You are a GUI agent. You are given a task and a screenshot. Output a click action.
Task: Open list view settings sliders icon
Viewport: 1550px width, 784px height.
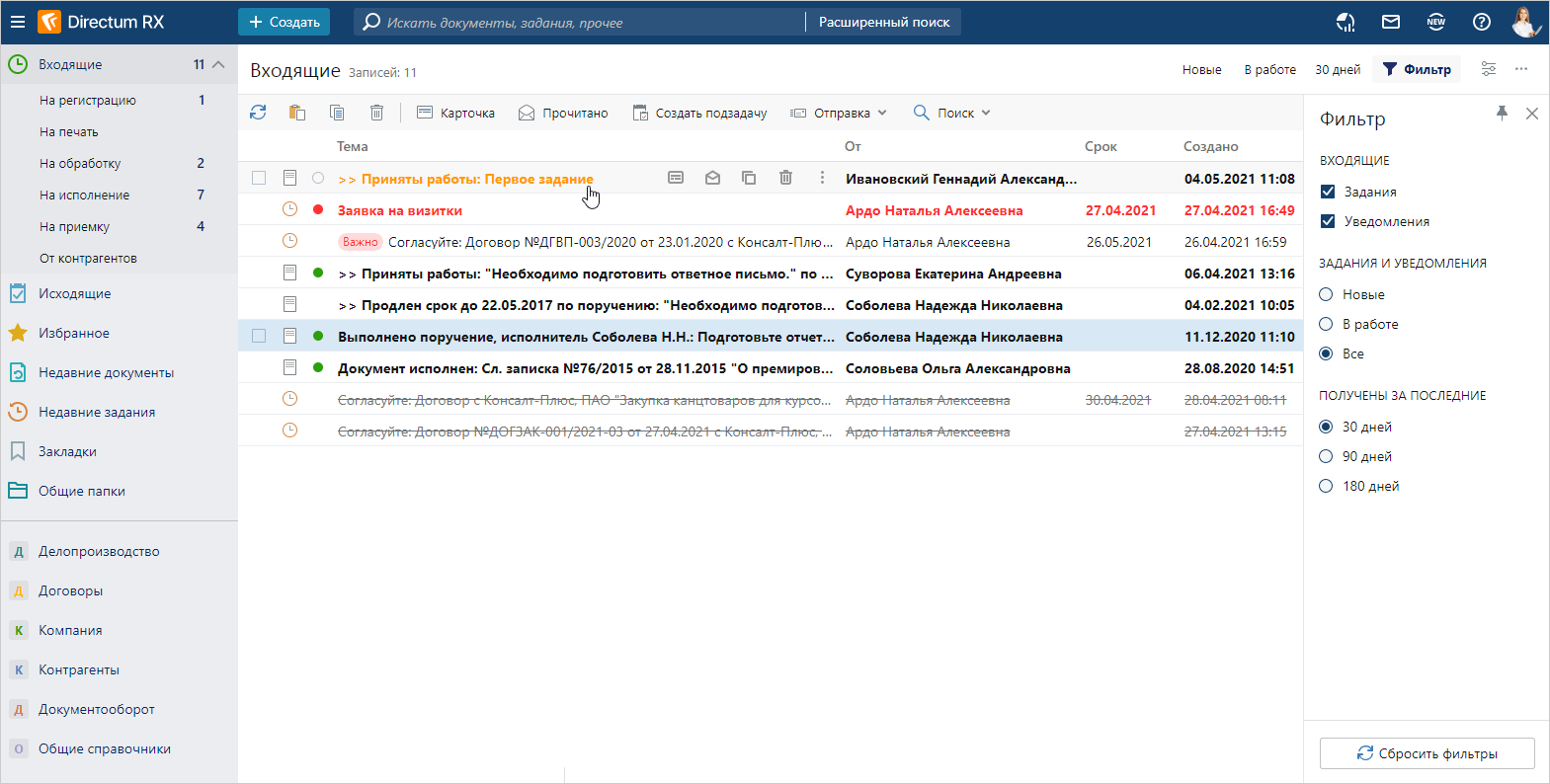point(1488,69)
